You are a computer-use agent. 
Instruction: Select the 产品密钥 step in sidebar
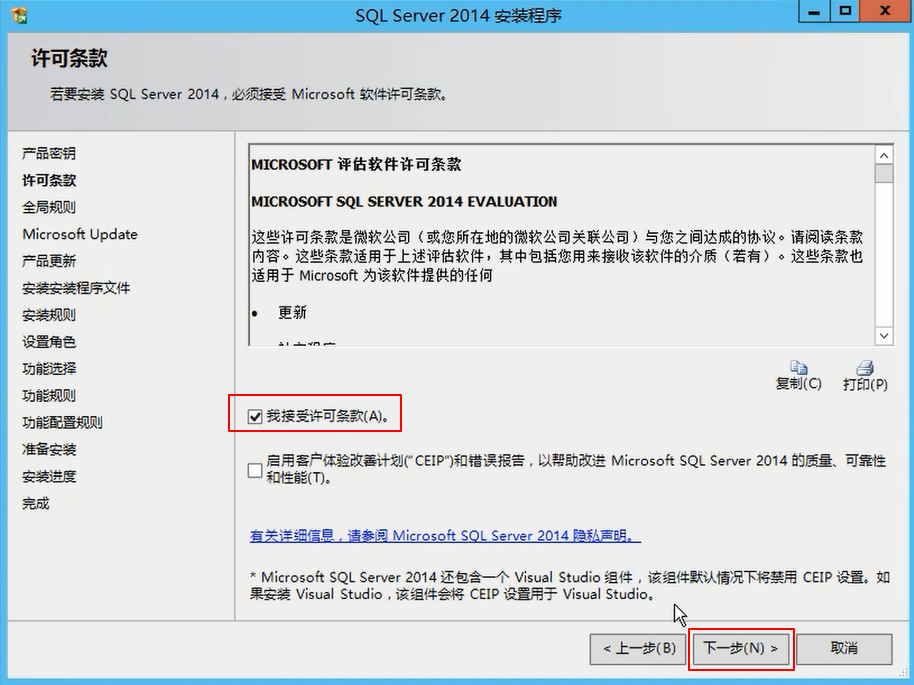point(49,153)
